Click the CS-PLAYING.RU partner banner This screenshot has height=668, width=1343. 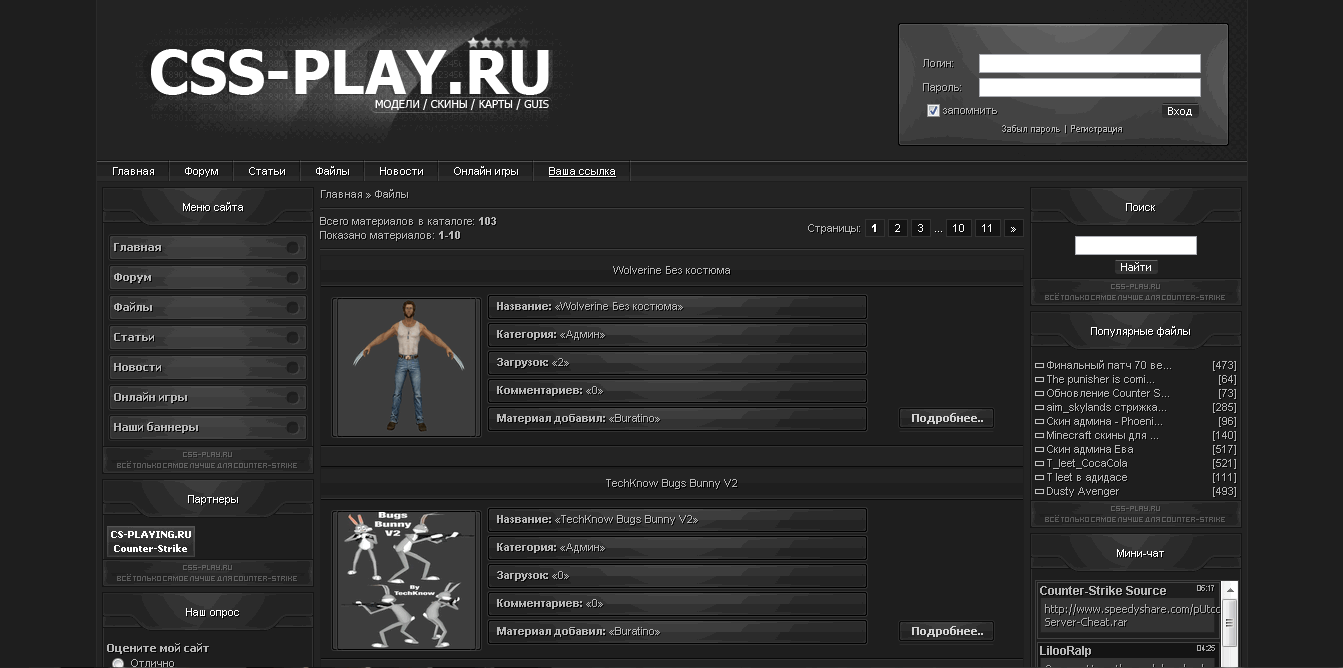[151, 541]
